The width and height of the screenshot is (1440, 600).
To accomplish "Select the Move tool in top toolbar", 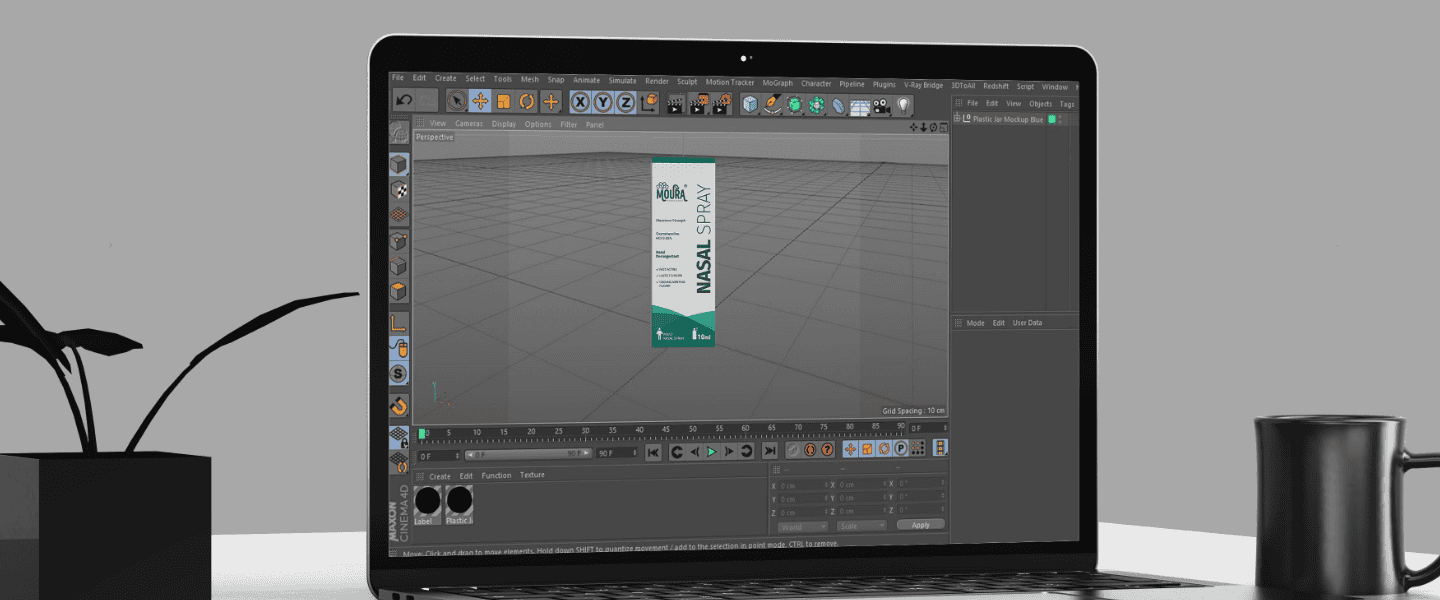I will (x=480, y=101).
